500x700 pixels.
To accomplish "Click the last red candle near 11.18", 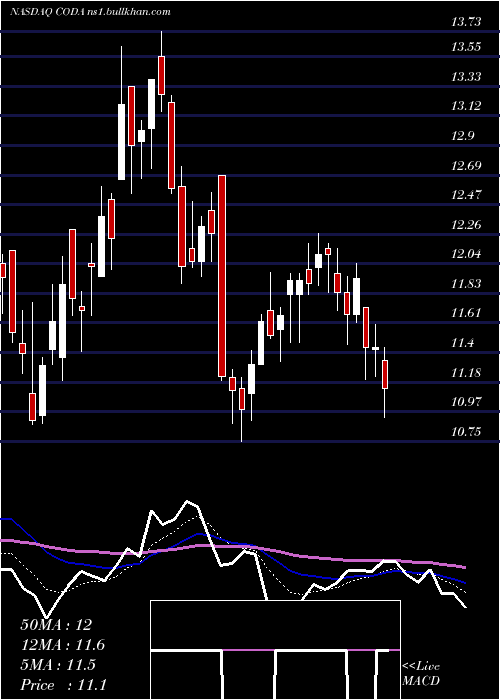I will (x=384, y=374).
